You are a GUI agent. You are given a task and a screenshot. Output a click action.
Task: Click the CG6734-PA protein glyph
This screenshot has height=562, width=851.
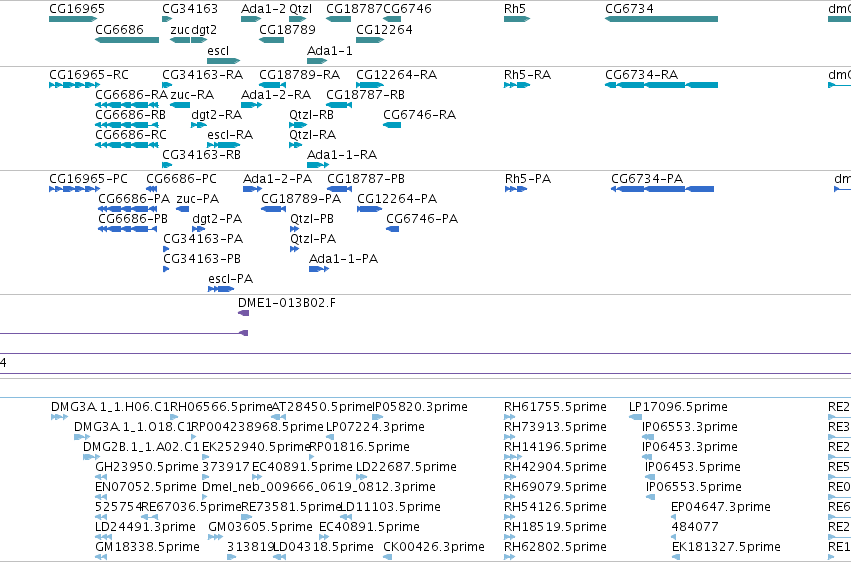662,189
